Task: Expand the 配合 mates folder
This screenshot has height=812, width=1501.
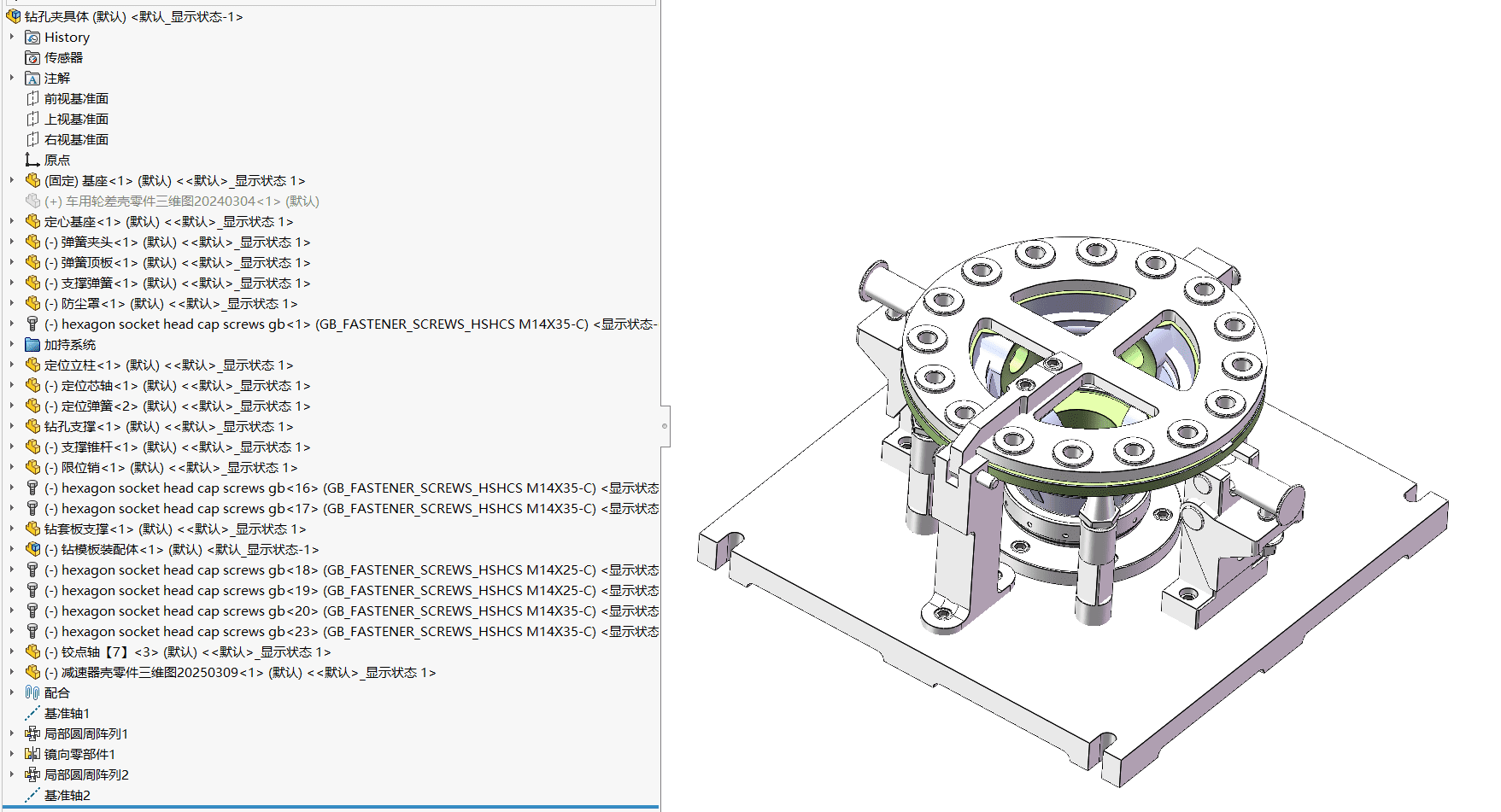Action: 12,693
